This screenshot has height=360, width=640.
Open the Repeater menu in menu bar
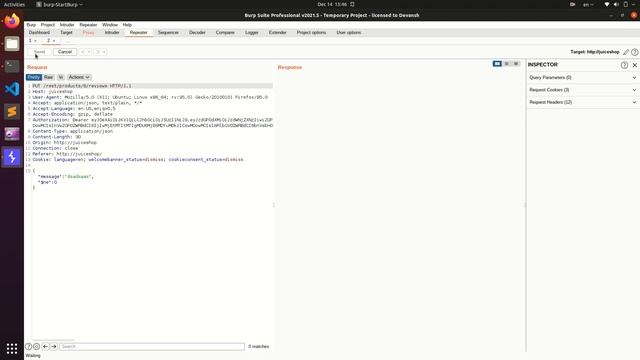coord(88,25)
